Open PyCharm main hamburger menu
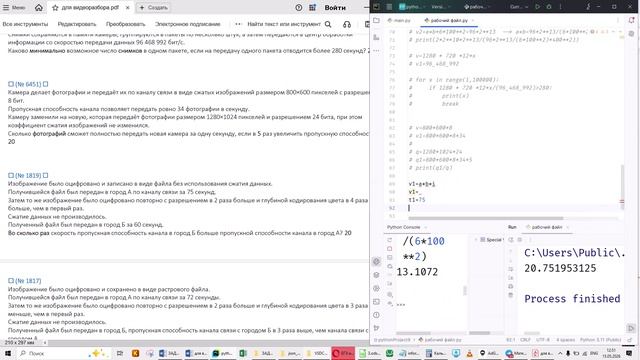The height and width of the screenshot is (360, 640). pyautogui.click(x=389, y=7)
